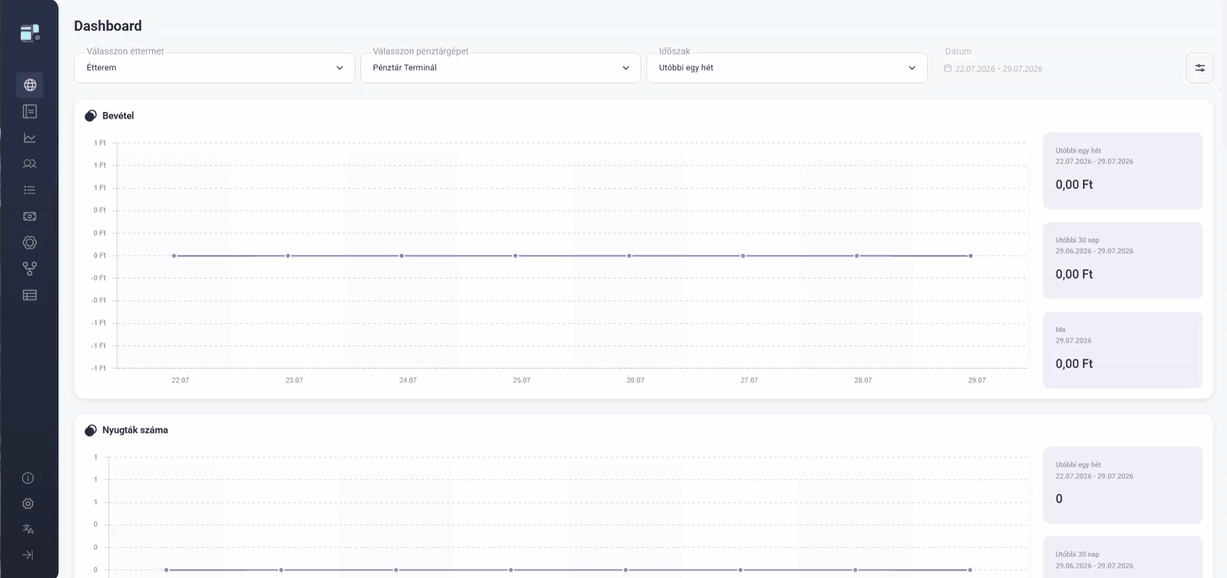Open the line chart statistics sidebar icon
This screenshot has height=578, width=1227.
[30, 137]
